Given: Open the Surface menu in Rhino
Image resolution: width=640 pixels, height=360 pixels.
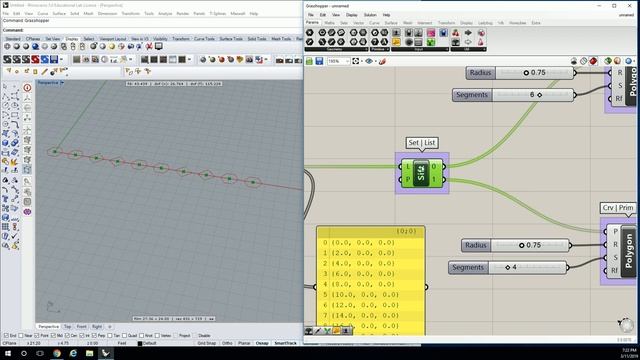Looking at the screenshot, I should [x=59, y=13].
